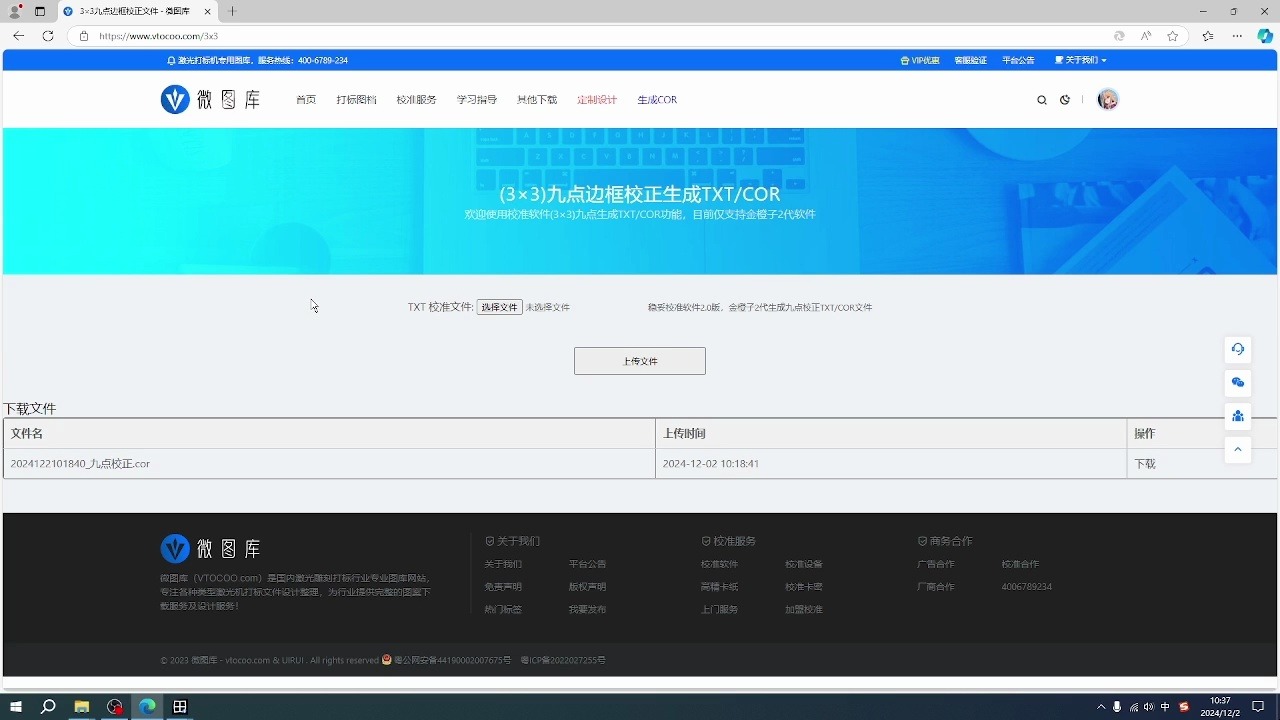Click the Microsoft Edge taskbar icon

(x=147, y=707)
